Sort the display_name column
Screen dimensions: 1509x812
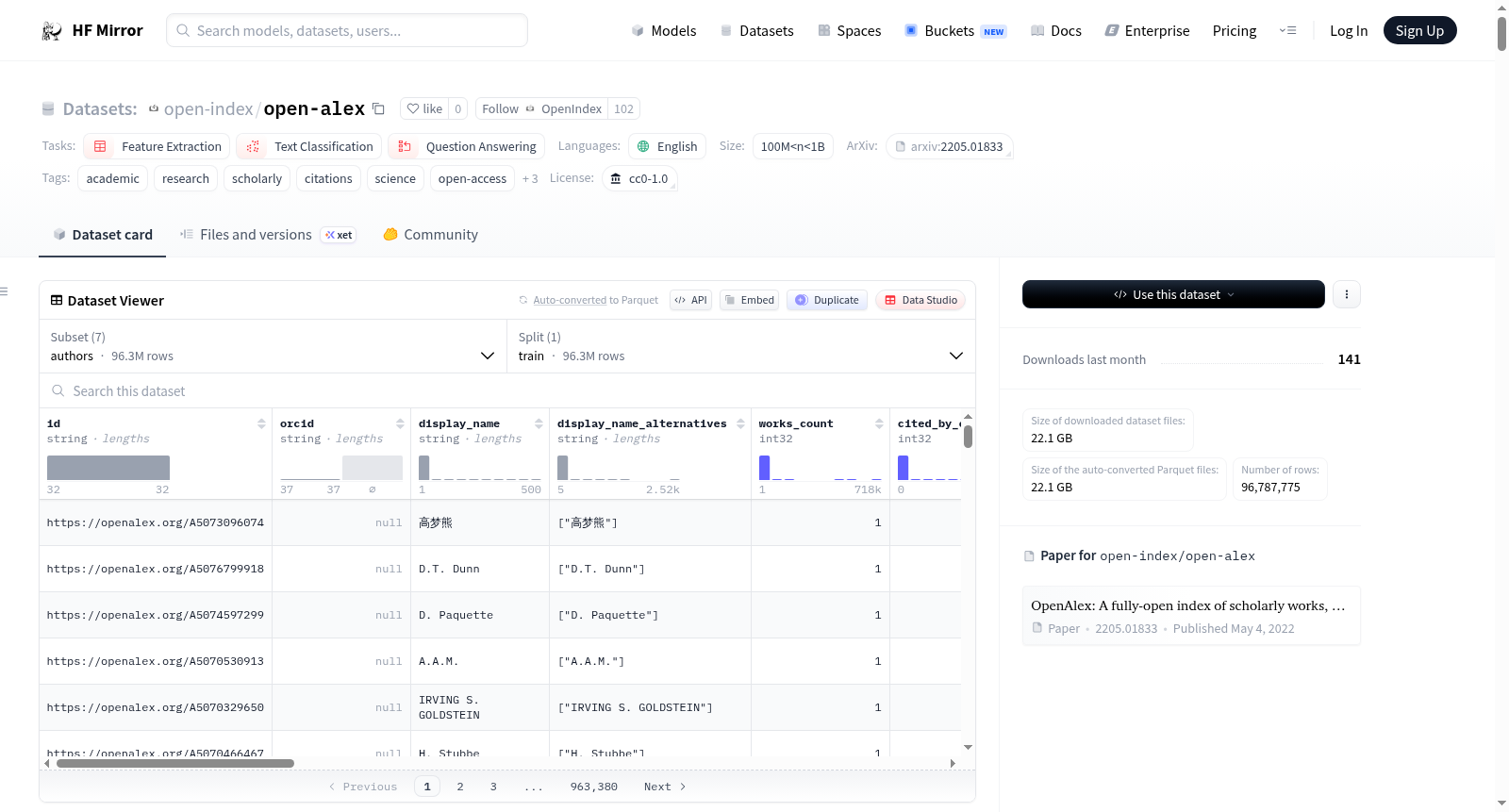(539, 423)
